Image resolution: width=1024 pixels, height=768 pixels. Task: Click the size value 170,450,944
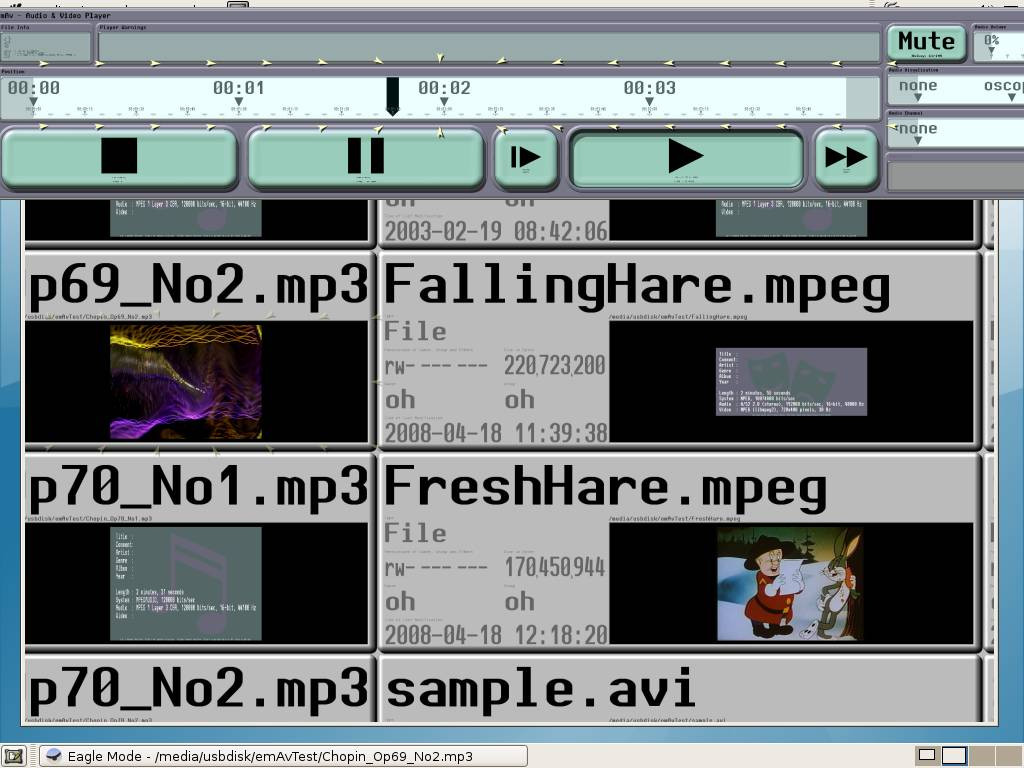(x=554, y=567)
